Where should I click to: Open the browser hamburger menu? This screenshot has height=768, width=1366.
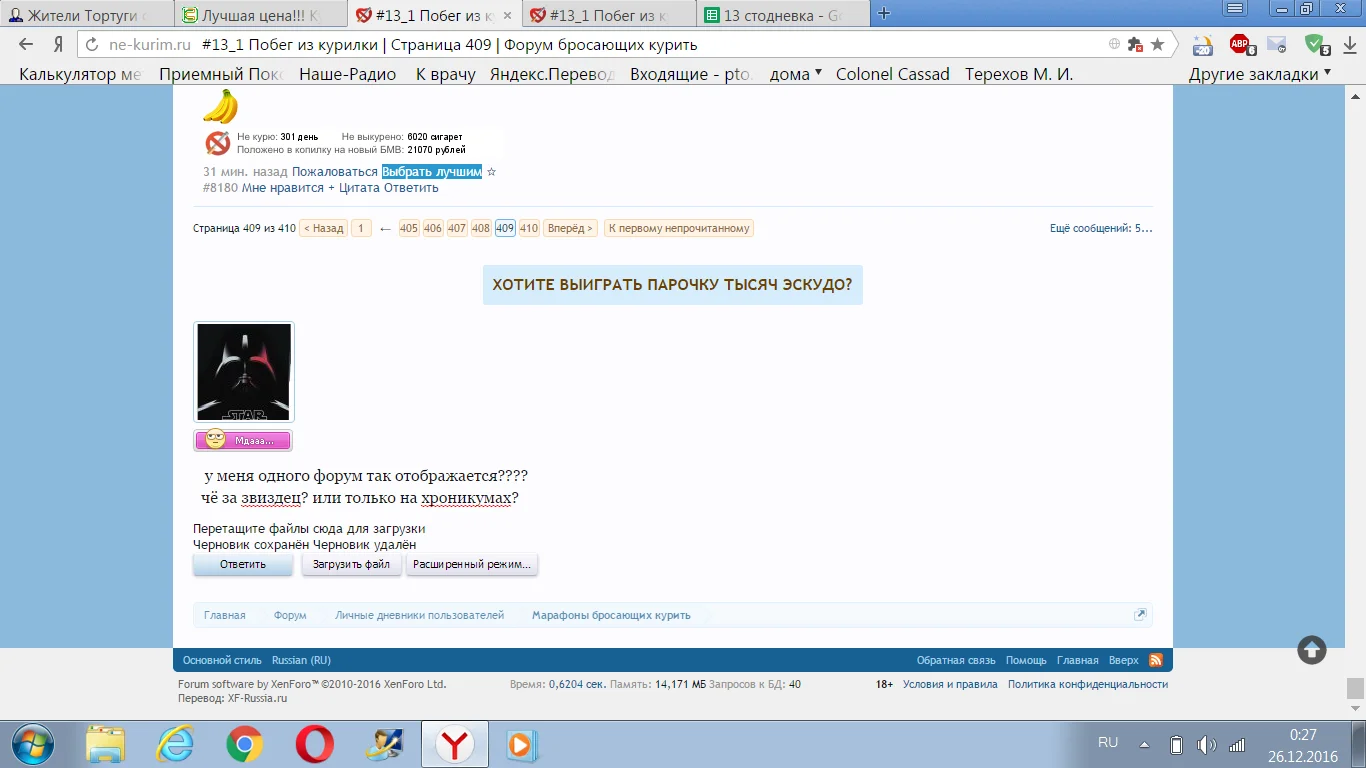[1236, 8]
